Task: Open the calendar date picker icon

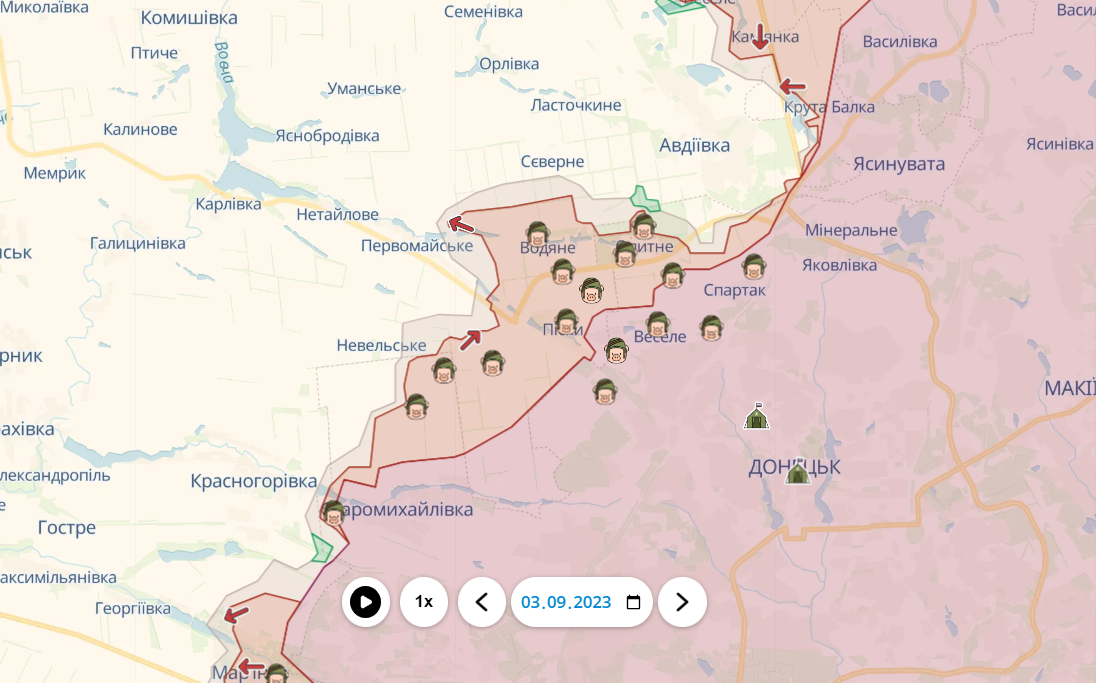Action: pyautogui.click(x=633, y=602)
